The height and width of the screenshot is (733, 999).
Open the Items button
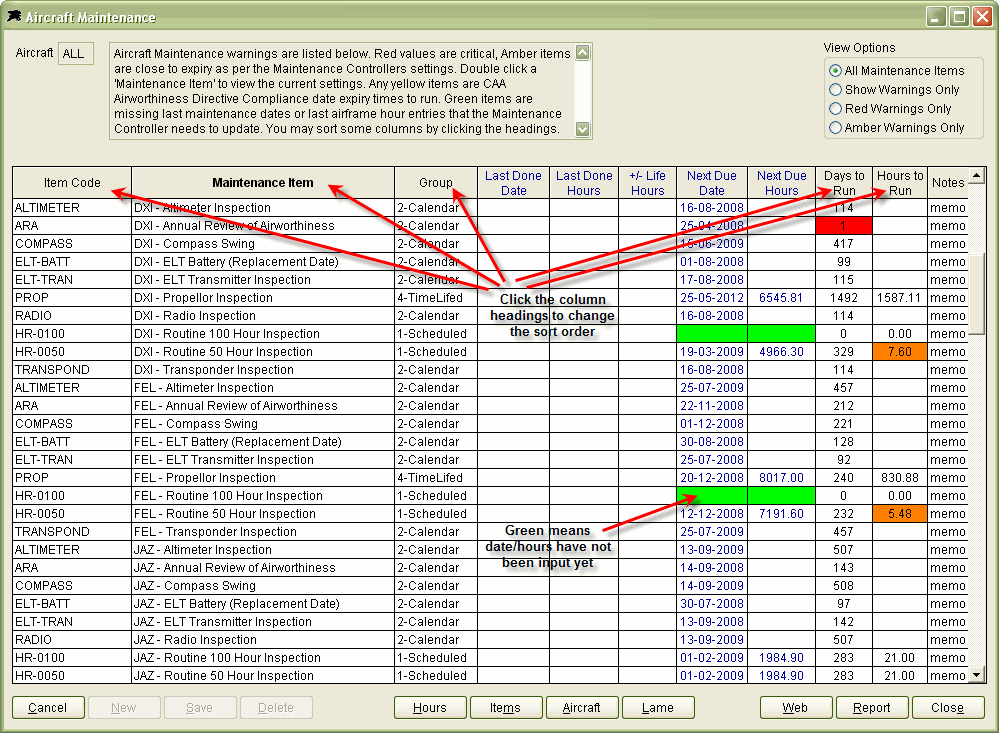(506, 708)
